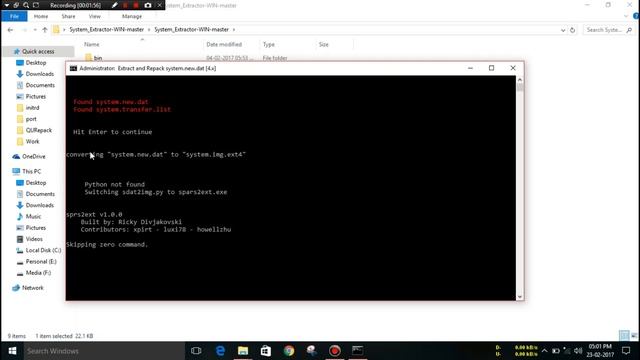640x360 pixels.
Task: Click first System_Extractor-WIN-master breadcrumb
Action: (107, 30)
